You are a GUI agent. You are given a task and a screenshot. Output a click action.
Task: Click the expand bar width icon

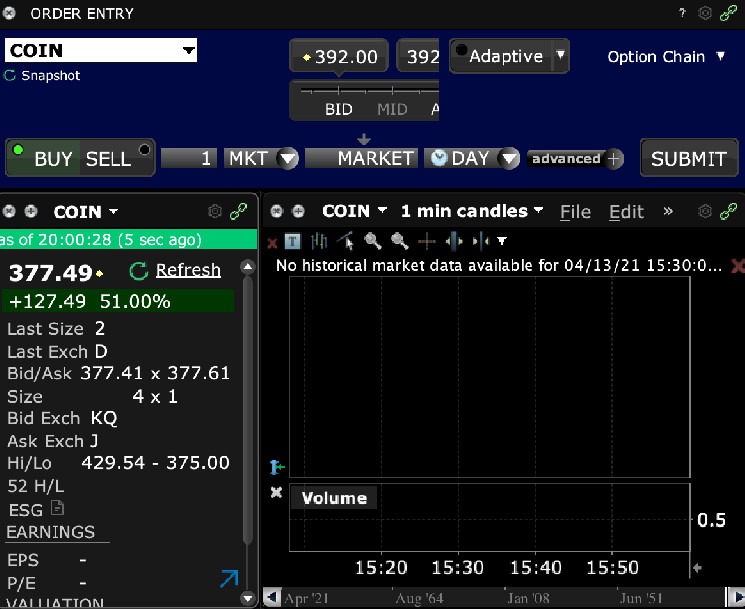click(454, 241)
